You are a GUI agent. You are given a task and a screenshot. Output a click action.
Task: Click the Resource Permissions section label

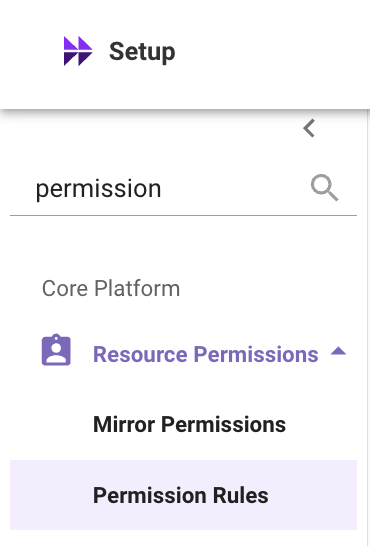pyautogui.click(x=206, y=354)
